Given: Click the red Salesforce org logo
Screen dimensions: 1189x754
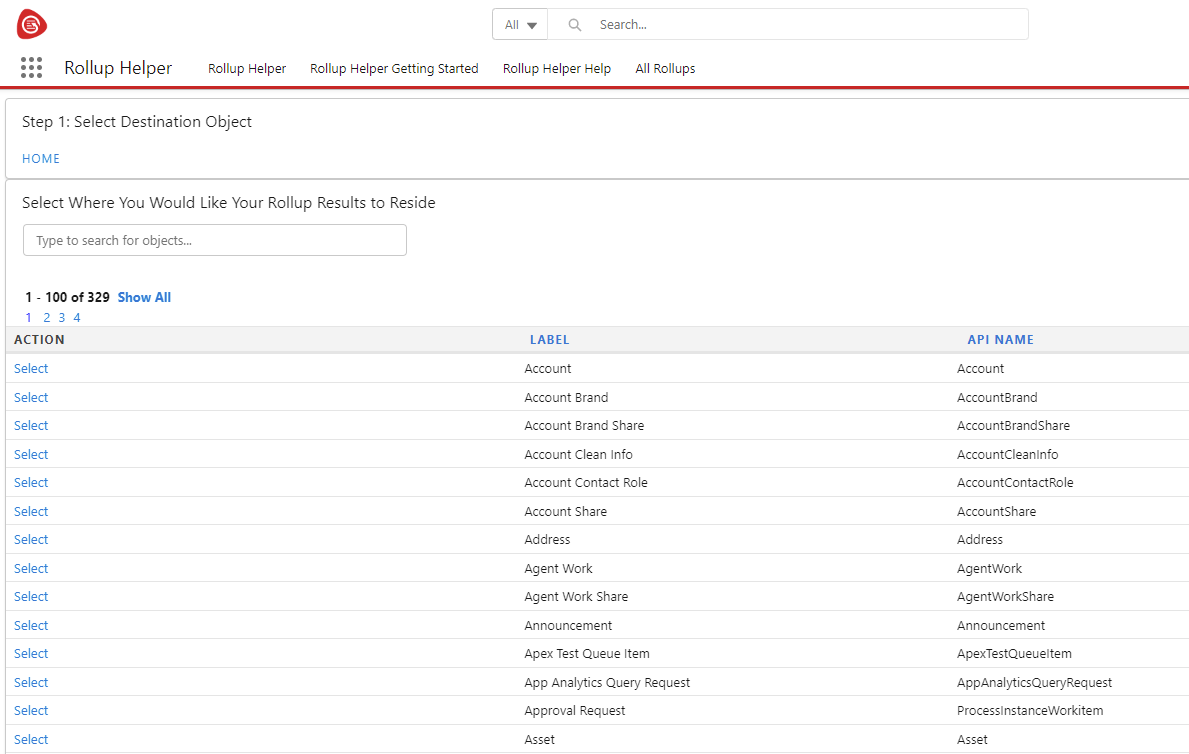Looking at the screenshot, I should 32,24.
